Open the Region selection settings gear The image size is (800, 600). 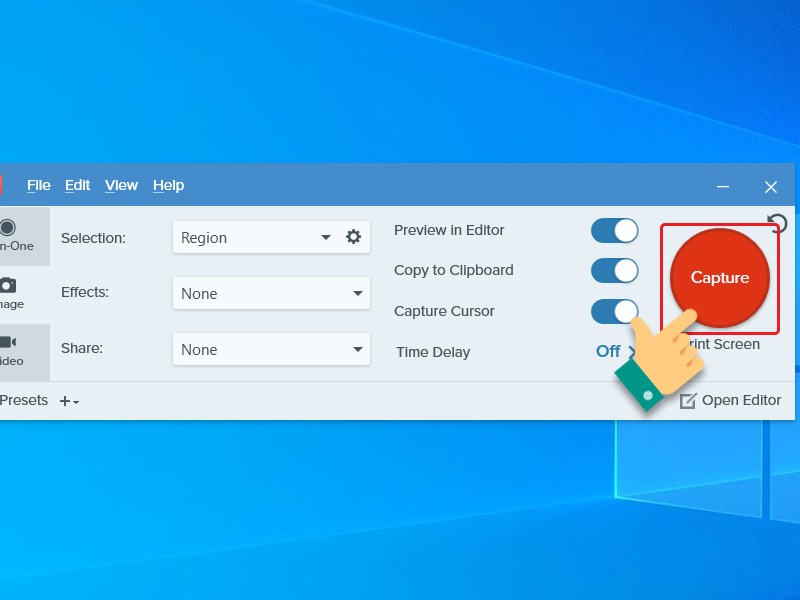pos(354,237)
